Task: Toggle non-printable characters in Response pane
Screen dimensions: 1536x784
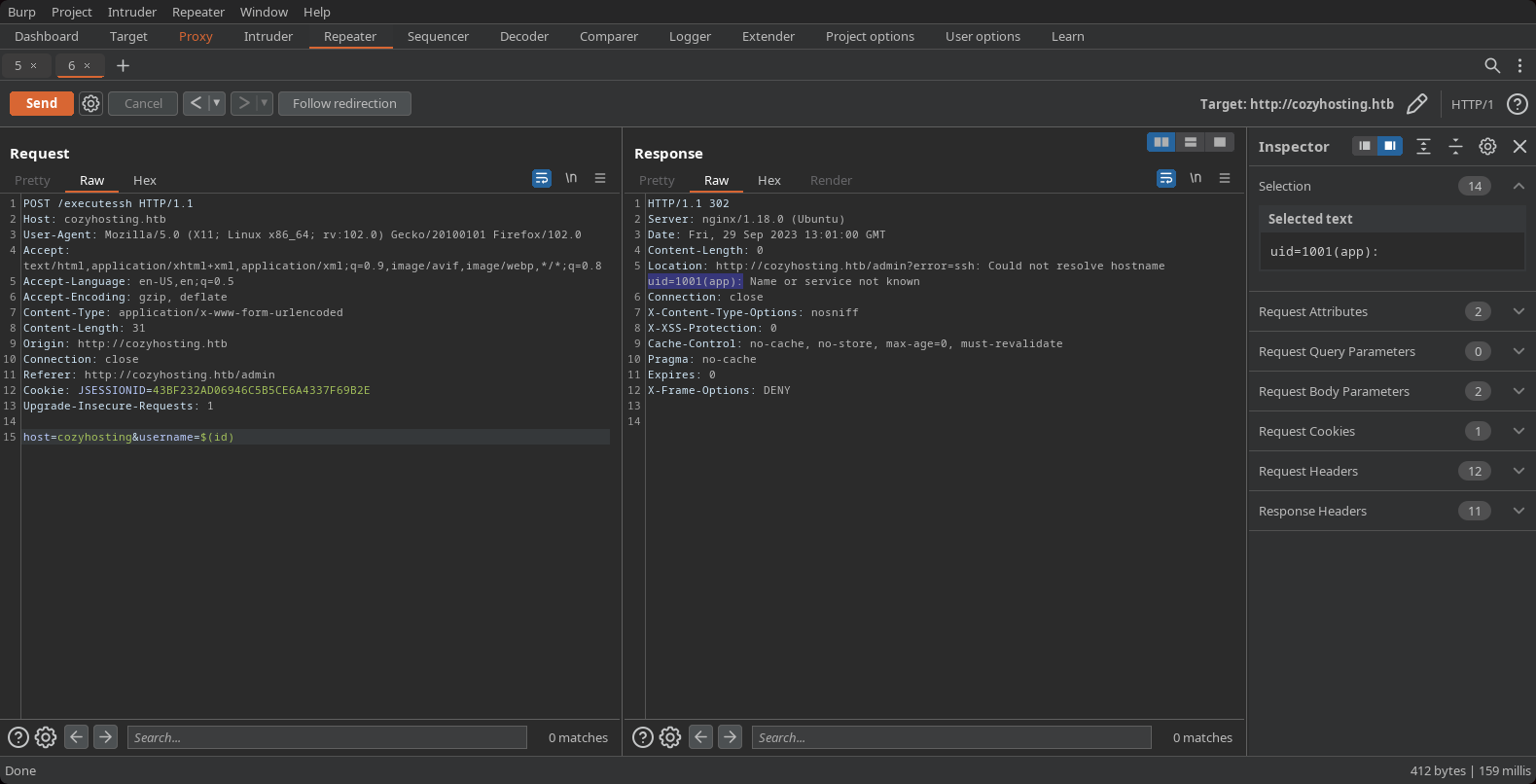Action: click(1196, 178)
